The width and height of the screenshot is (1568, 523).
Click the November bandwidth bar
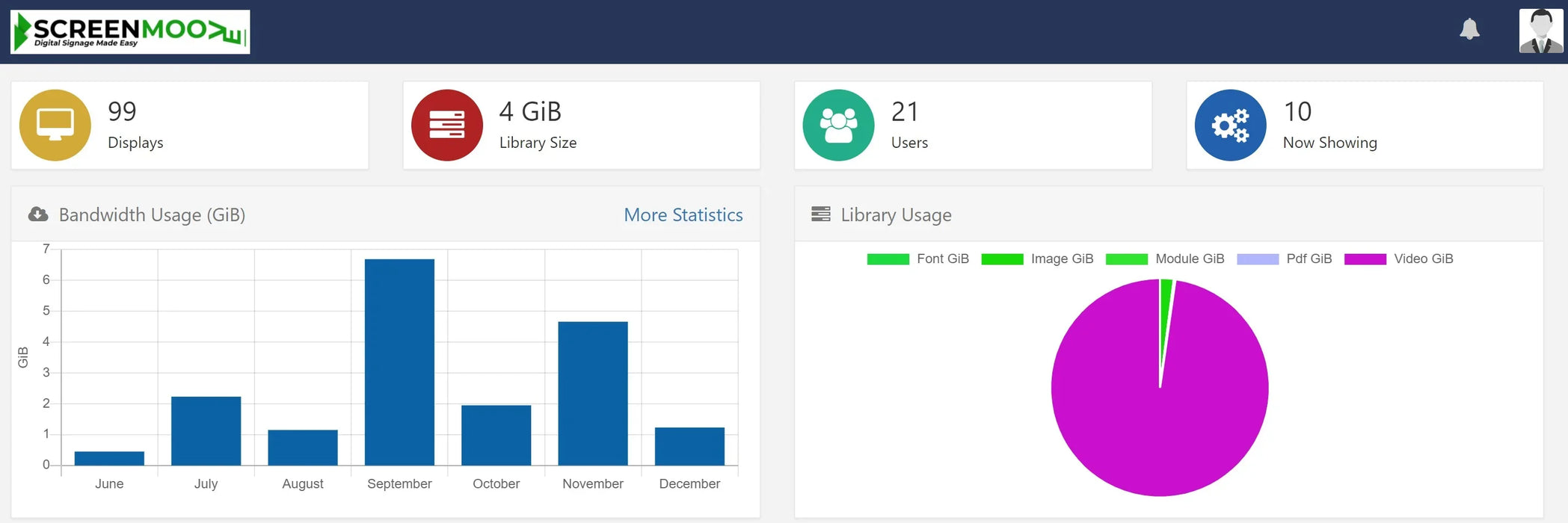(592, 394)
